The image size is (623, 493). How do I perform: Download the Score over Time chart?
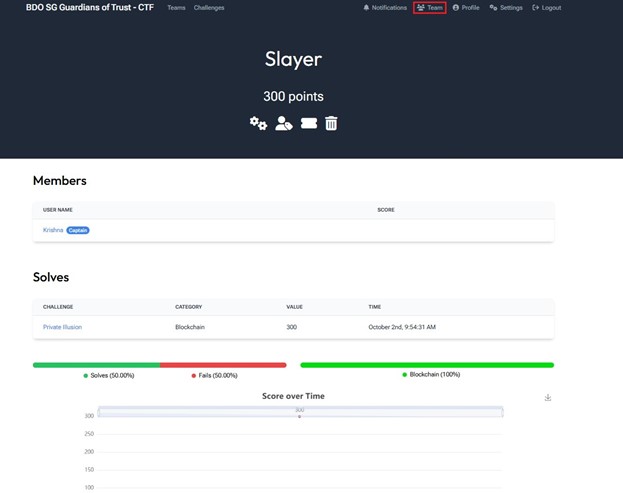548,397
